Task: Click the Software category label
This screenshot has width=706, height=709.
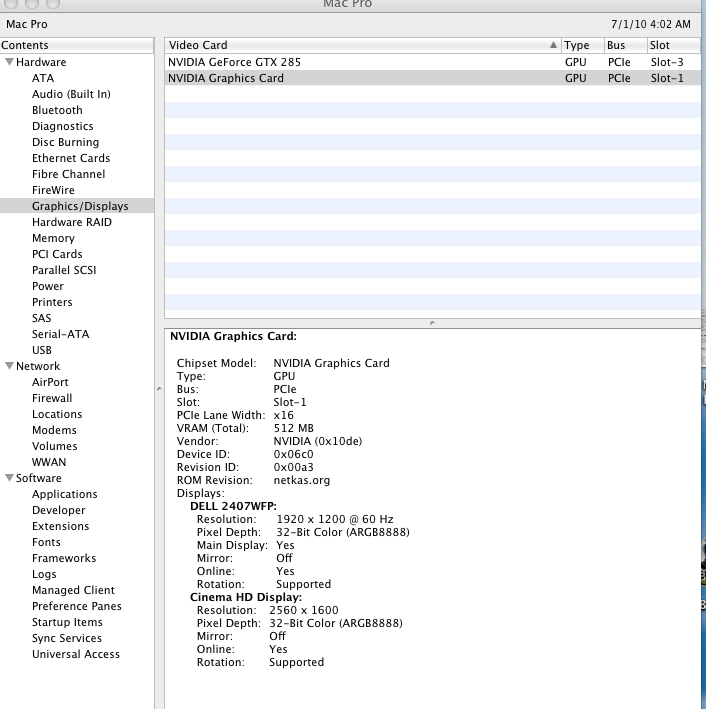Action: coord(38,478)
